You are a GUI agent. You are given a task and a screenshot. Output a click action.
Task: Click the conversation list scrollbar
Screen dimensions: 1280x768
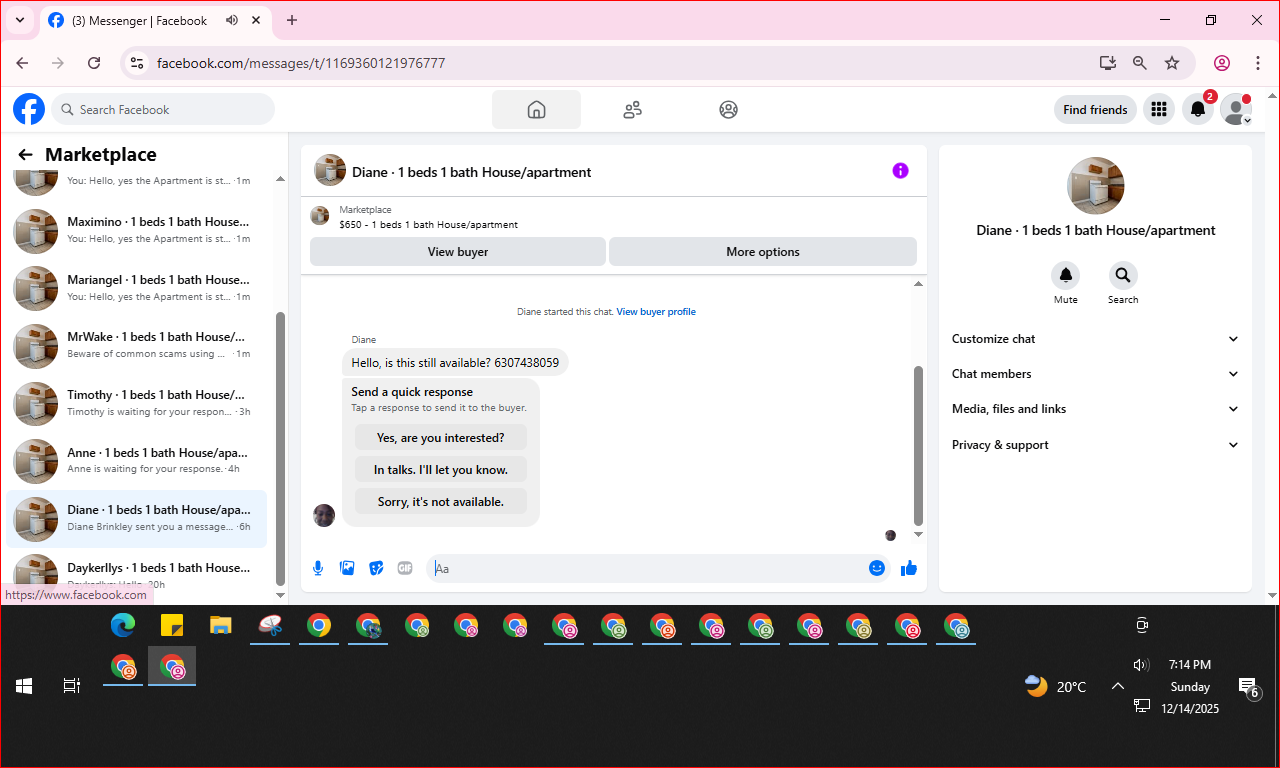point(280,448)
